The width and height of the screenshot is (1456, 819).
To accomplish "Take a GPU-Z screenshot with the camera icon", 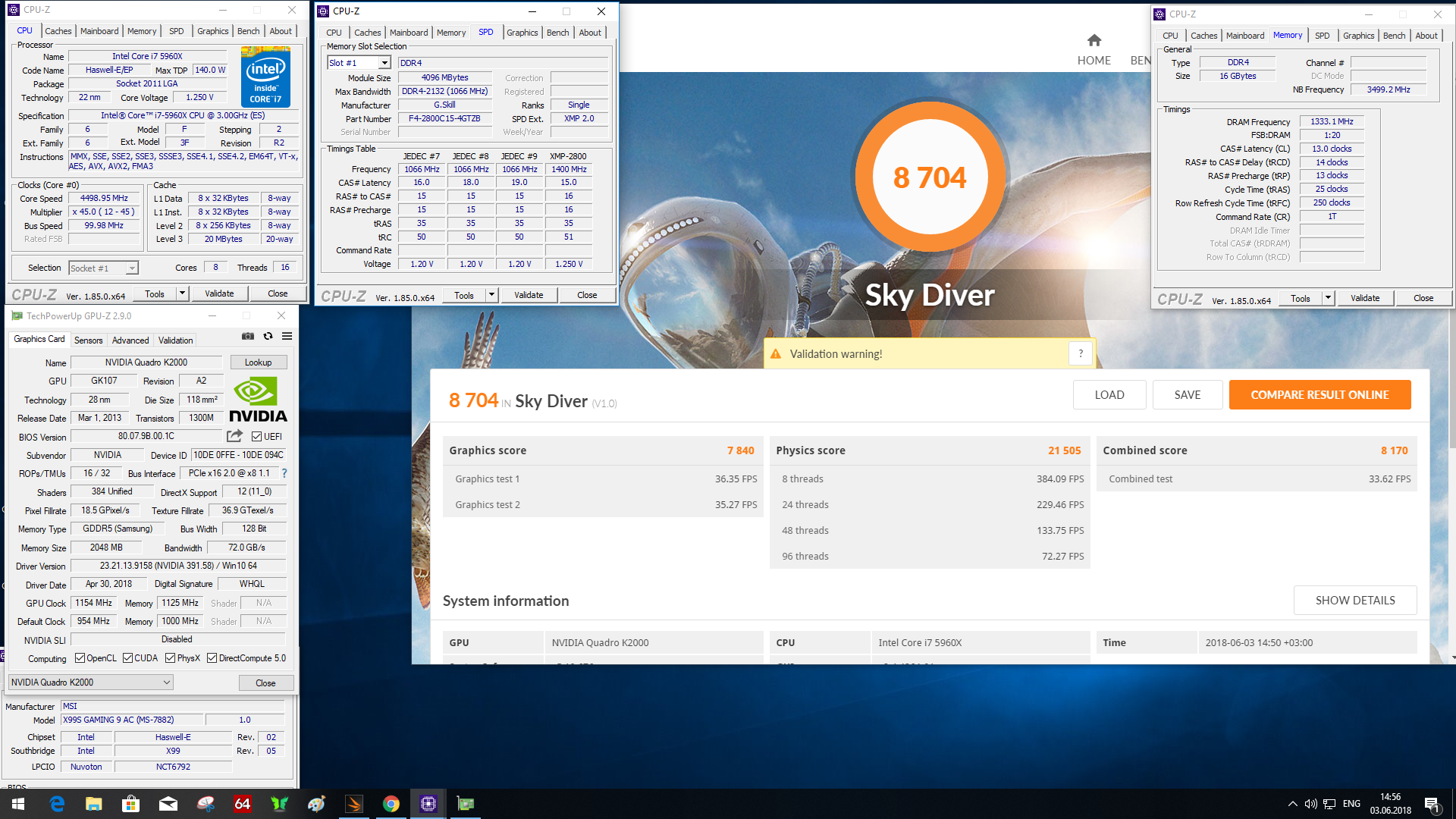I will coord(248,336).
